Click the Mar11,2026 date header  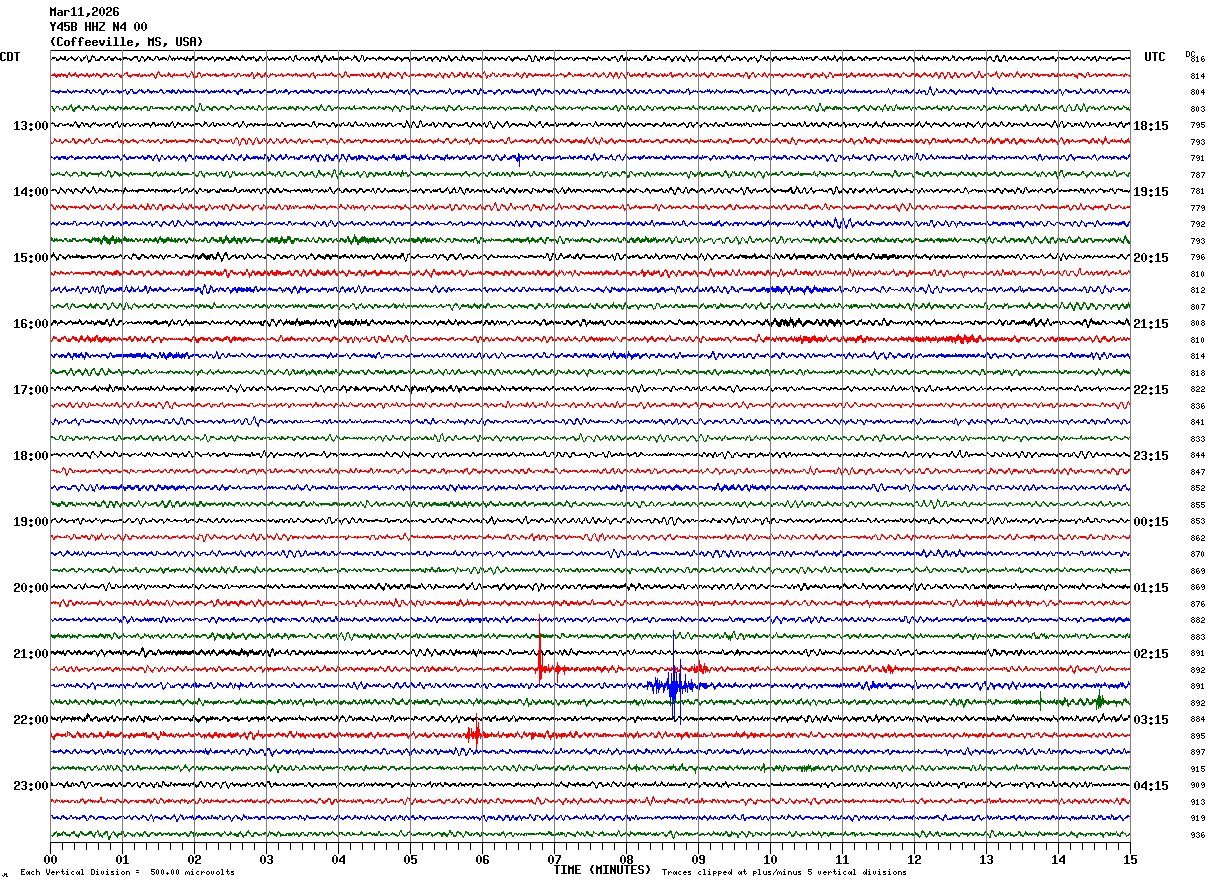(x=84, y=12)
